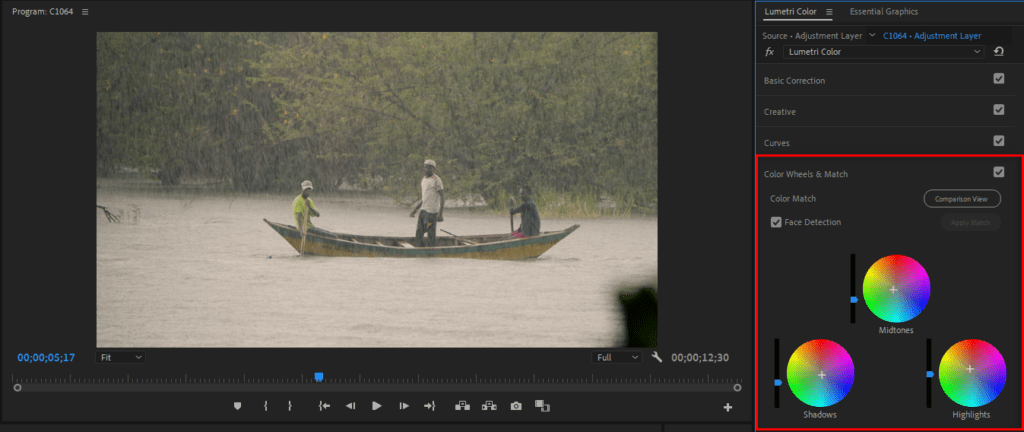This screenshot has height=432, width=1024.
Task: Click the Add Marker icon
Action: tap(237, 406)
